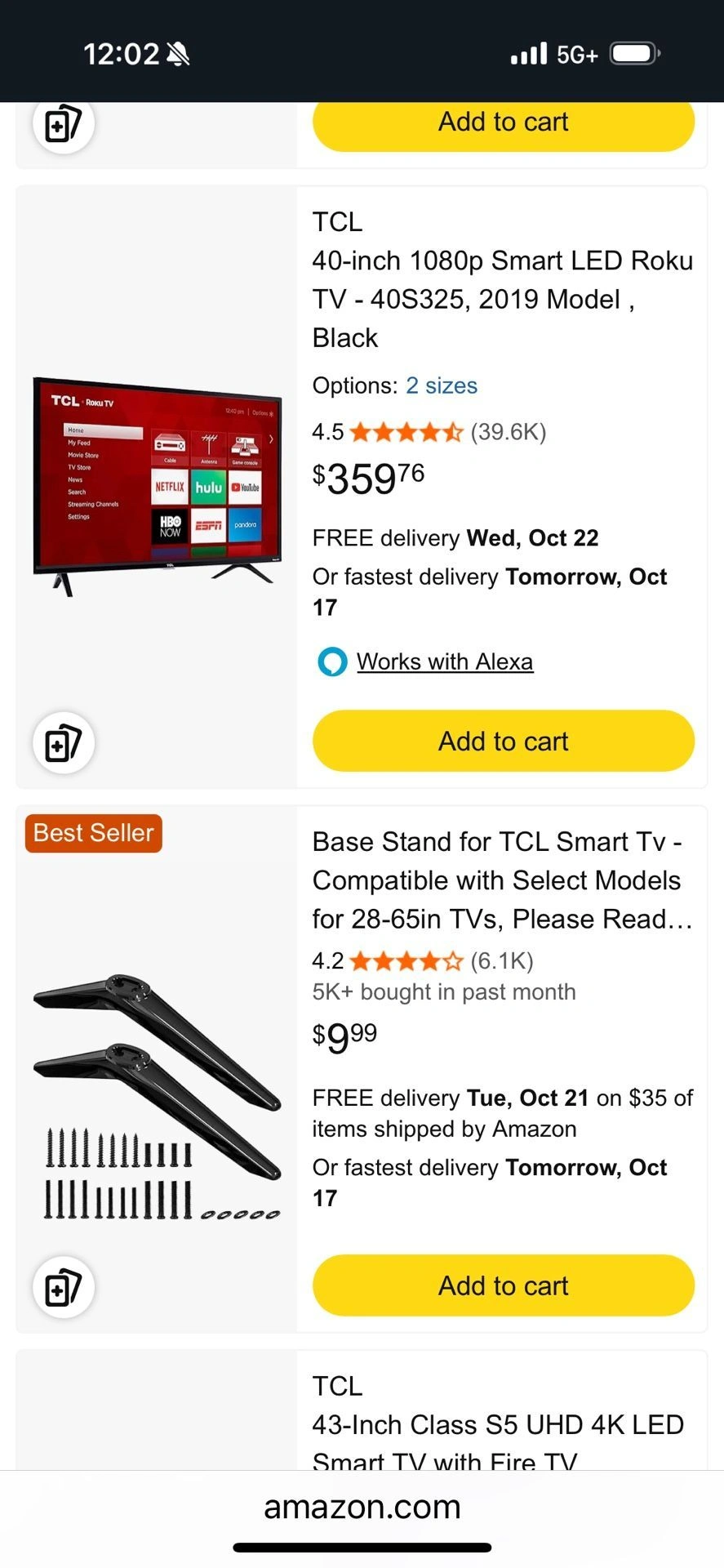Open the TCL 40-inch Roku TV product image
The height and width of the screenshot is (1568, 724).
coord(157,486)
